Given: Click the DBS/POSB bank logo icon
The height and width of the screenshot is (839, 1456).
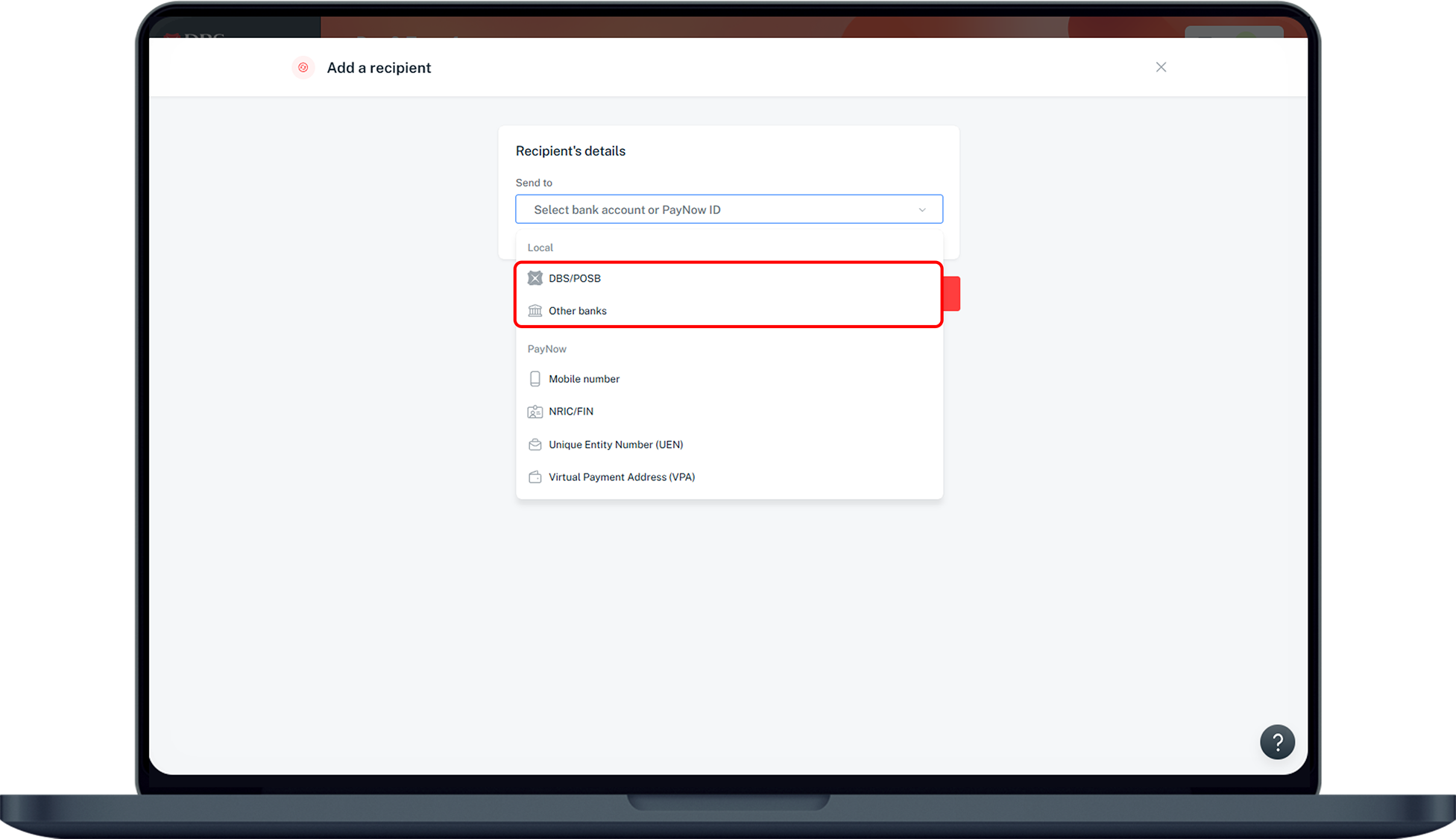Looking at the screenshot, I should pyautogui.click(x=535, y=278).
